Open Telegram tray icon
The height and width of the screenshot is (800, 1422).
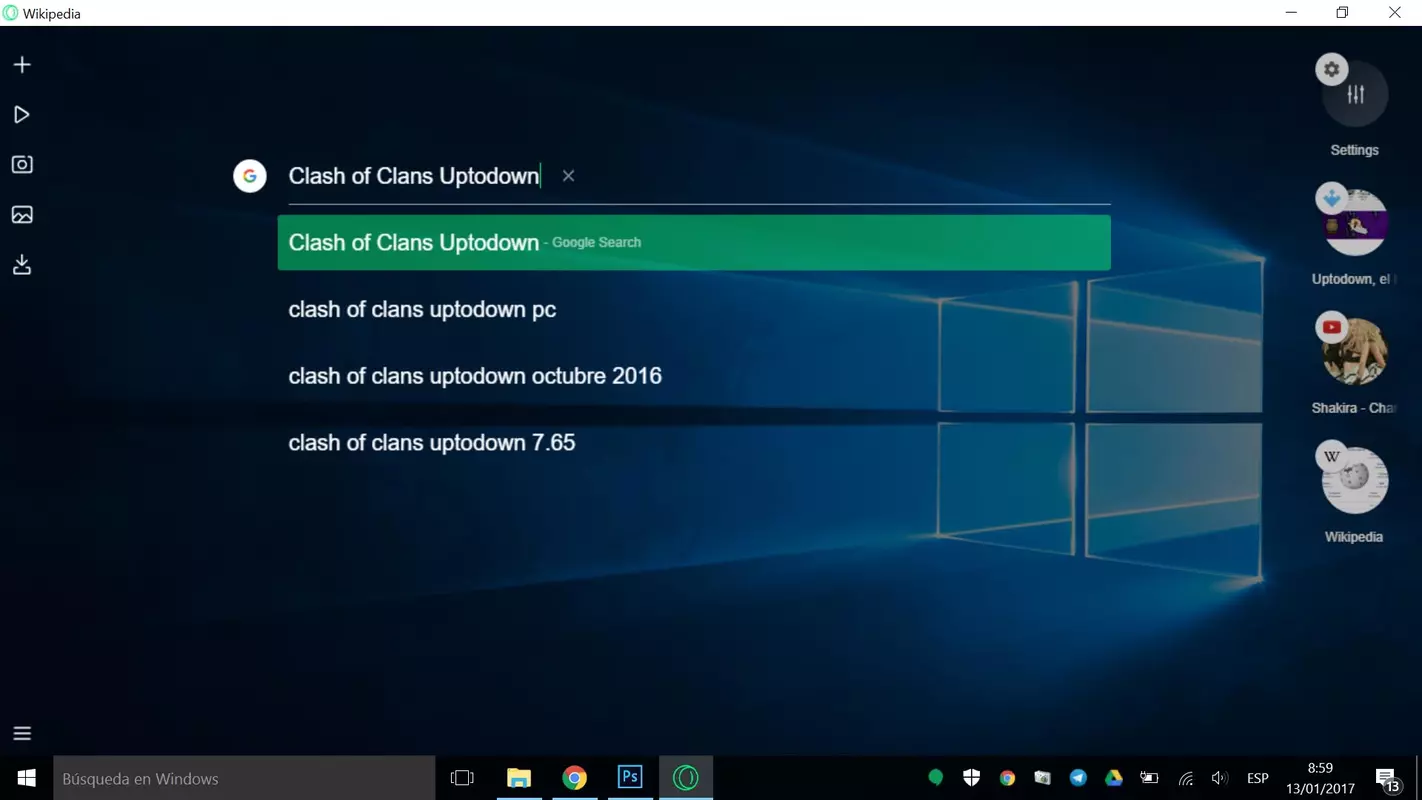pyautogui.click(x=1078, y=778)
